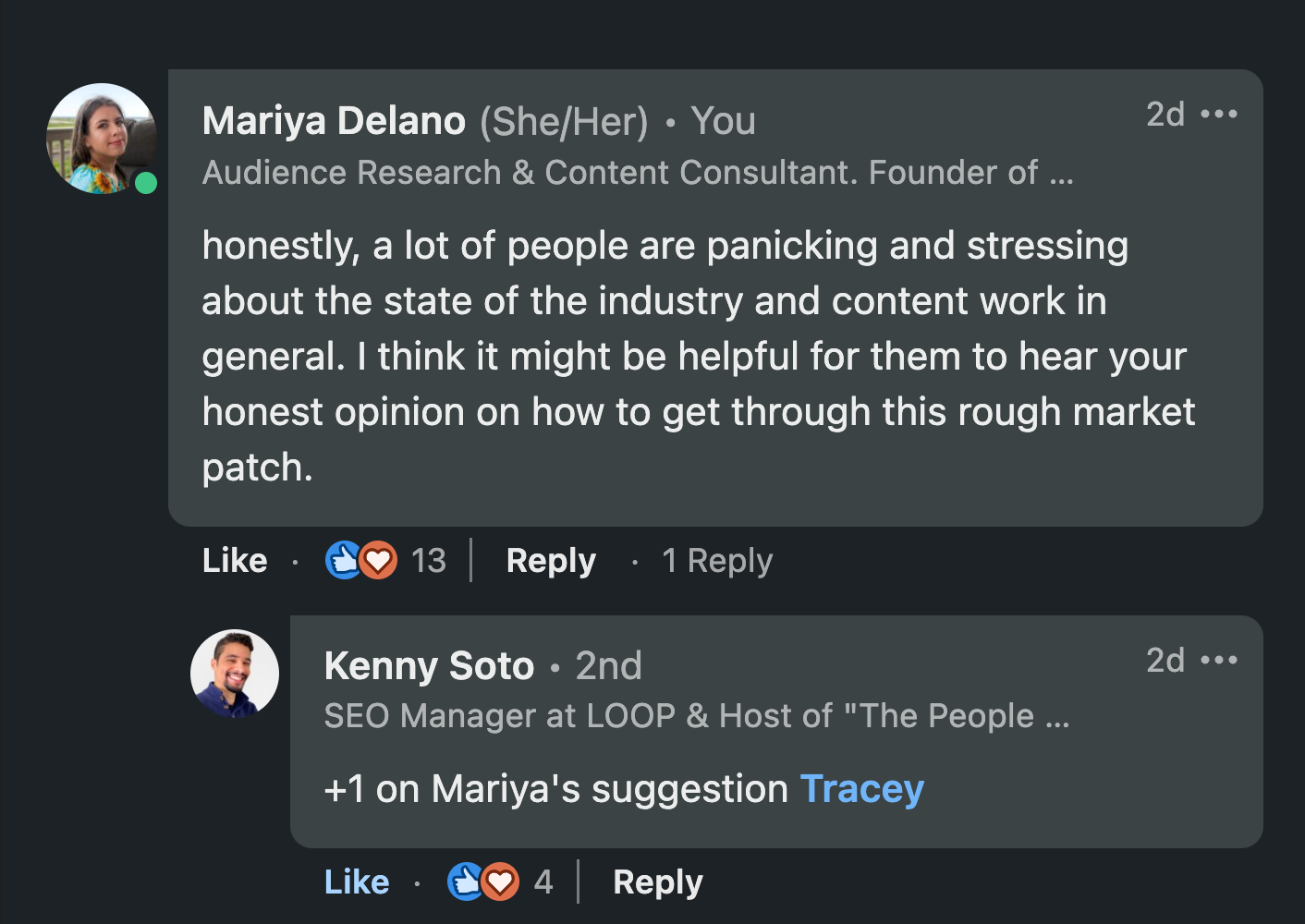This screenshot has height=924, width=1305.
Task: Open the three-dot options menu on Mariya's comment
Action: click(x=1221, y=113)
